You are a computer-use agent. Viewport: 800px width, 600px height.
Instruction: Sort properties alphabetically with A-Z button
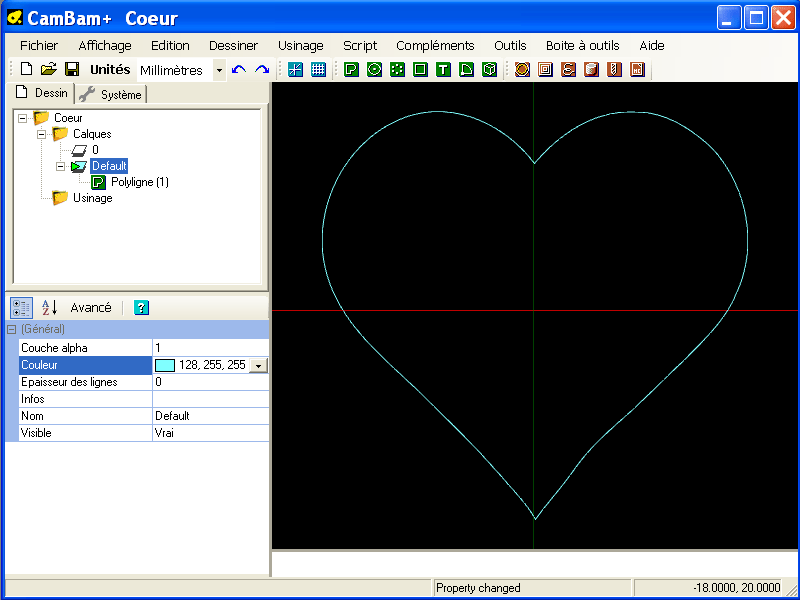click(x=49, y=307)
